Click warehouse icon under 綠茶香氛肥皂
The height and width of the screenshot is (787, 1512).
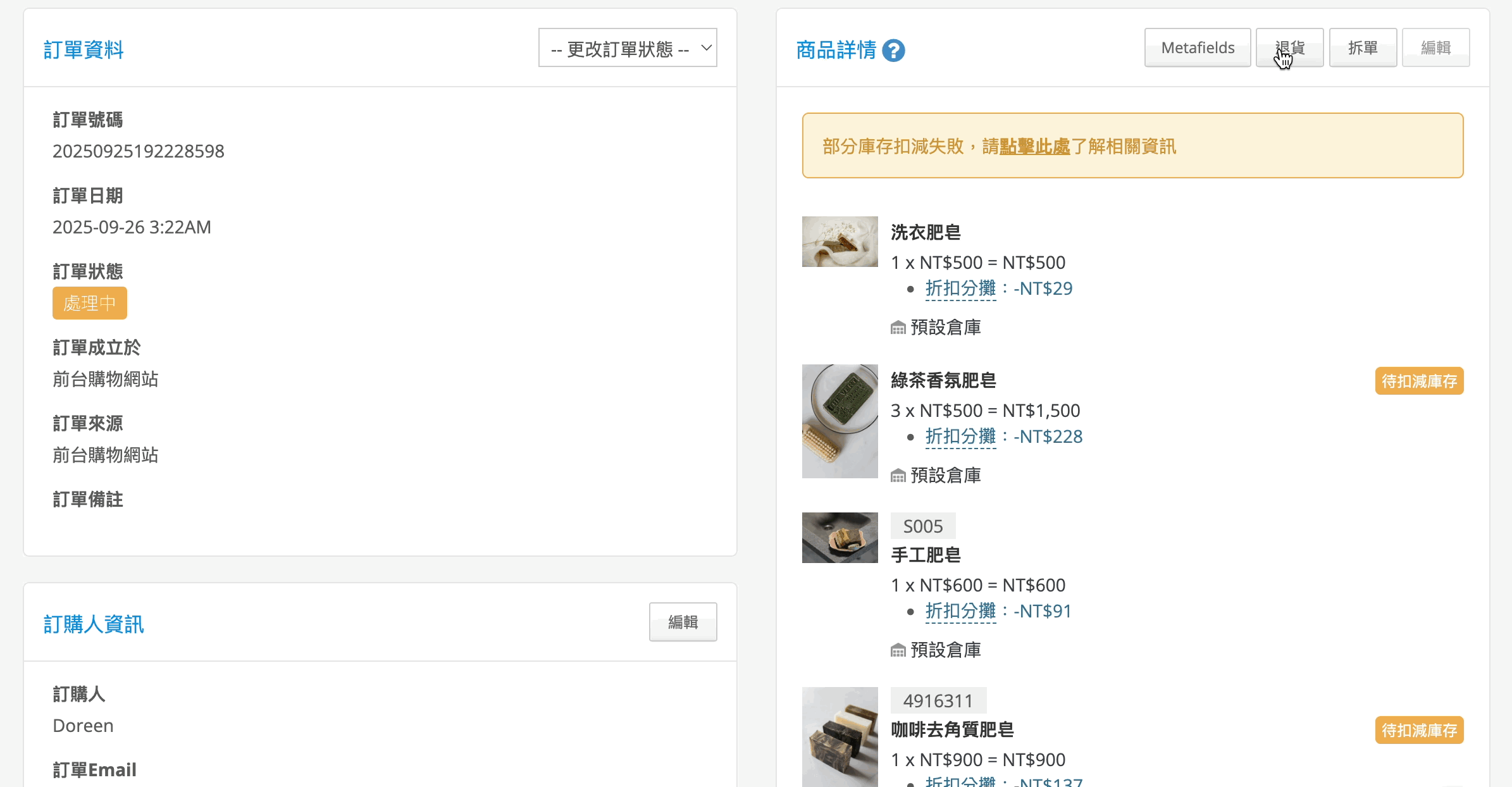click(x=898, y=476)
